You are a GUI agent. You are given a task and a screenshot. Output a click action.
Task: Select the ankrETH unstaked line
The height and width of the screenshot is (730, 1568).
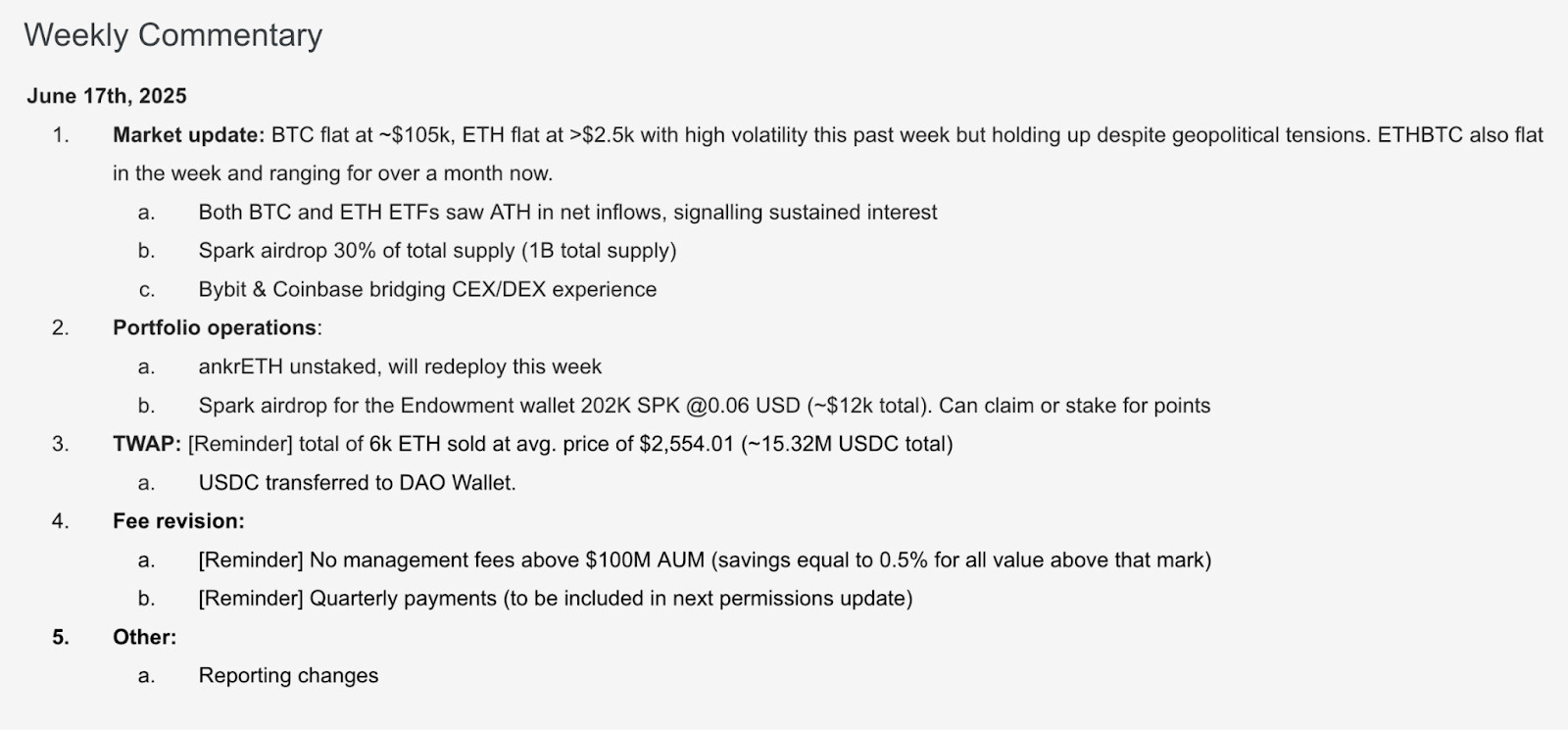(400, 367)
